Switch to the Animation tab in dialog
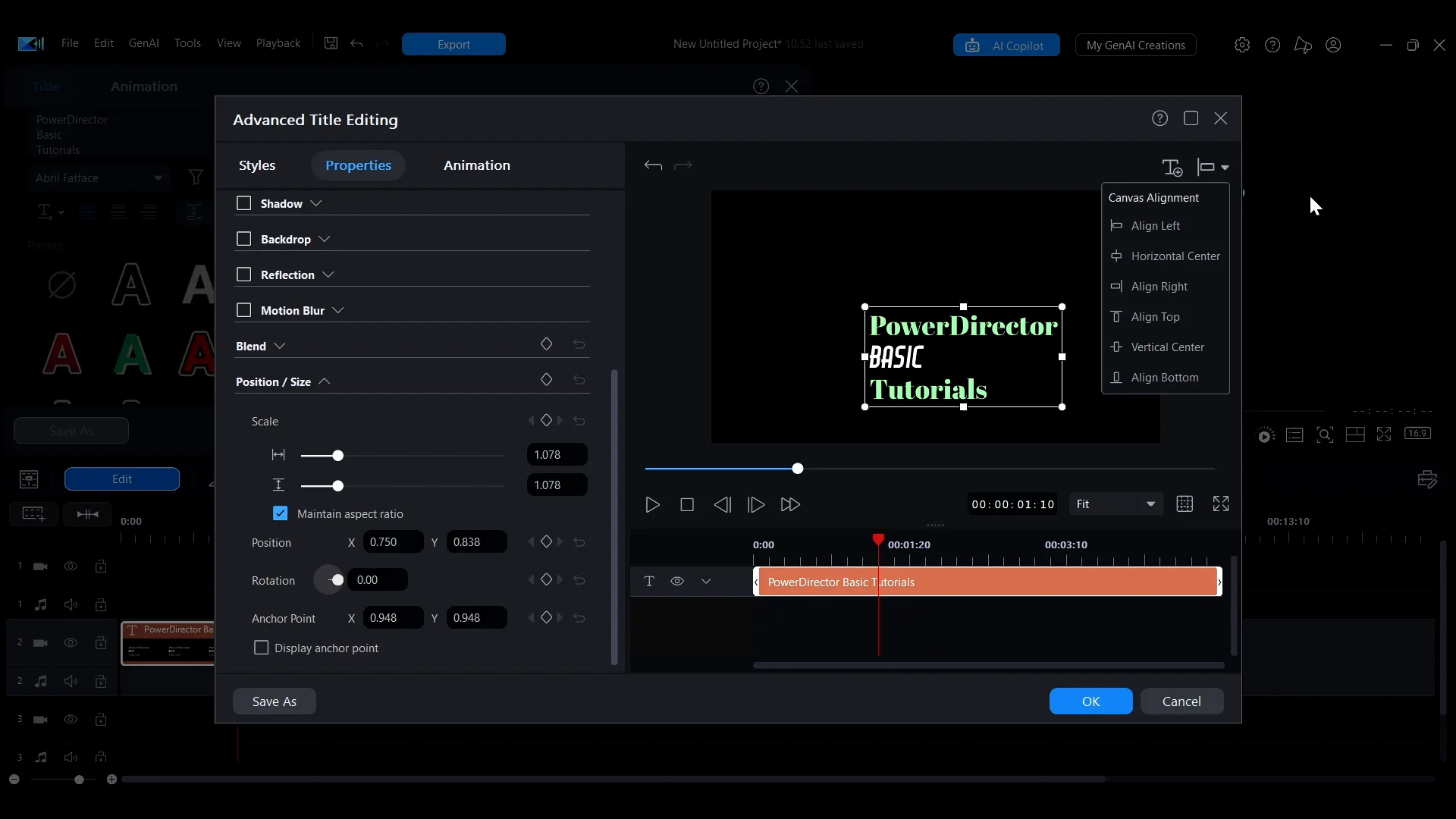The width and height of the screenshot is (1456, 819). click(x=477, y=165)
